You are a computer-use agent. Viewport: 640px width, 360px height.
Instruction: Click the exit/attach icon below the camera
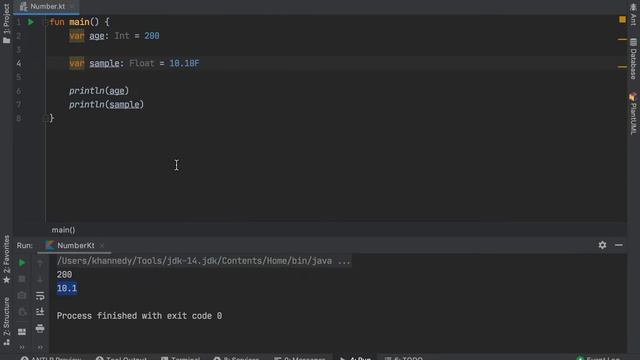[22, 312]
